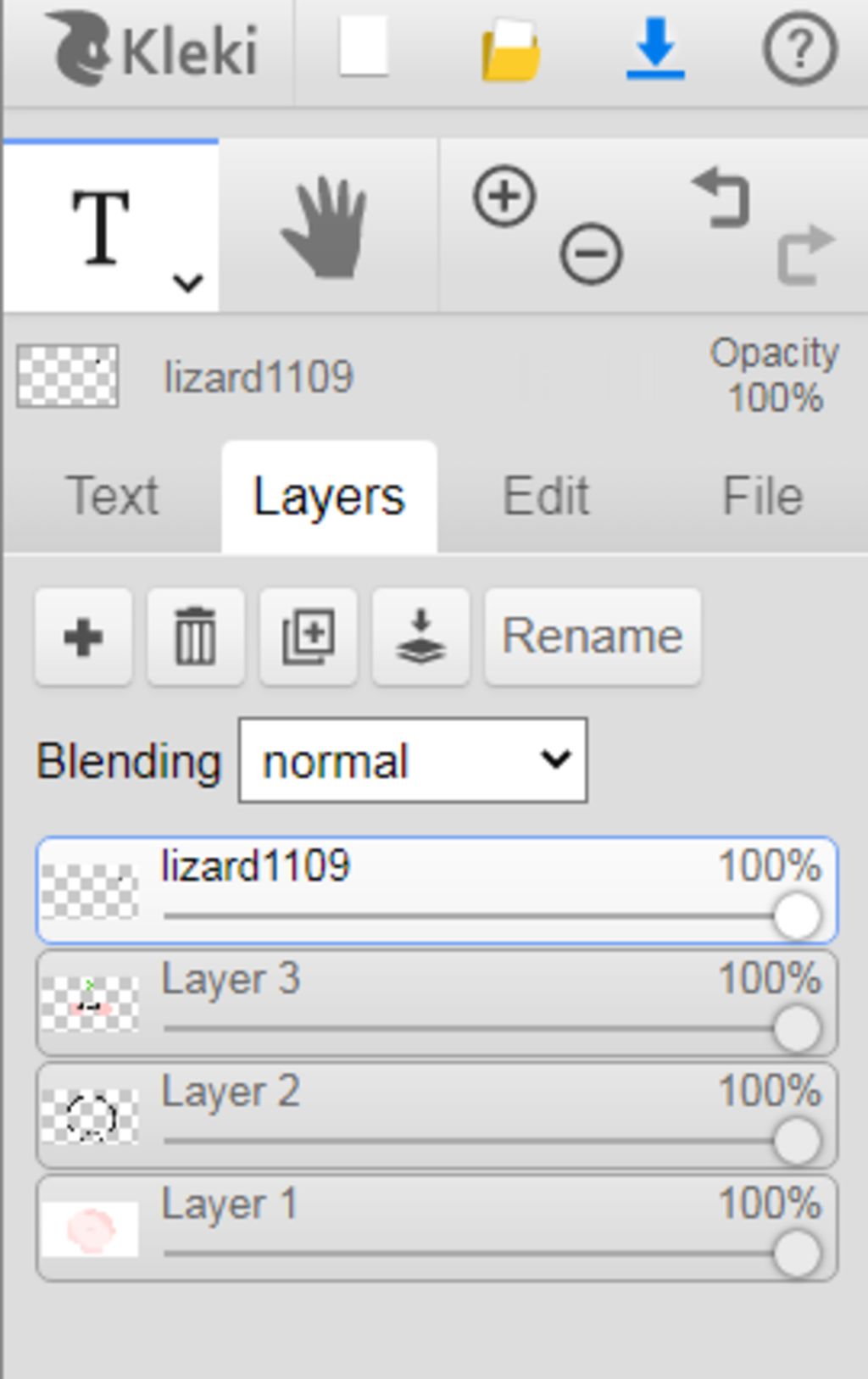
Task: Add a new layer
Action: (x=83, y=637)
